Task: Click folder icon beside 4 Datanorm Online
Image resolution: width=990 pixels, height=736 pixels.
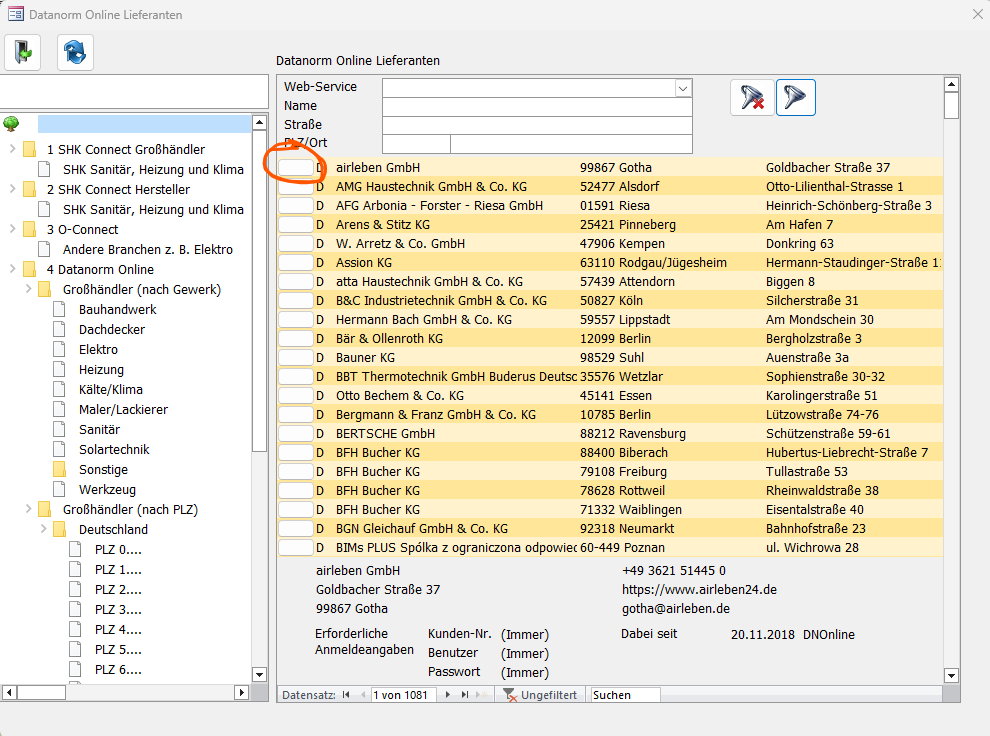Action: click(29, 270)
